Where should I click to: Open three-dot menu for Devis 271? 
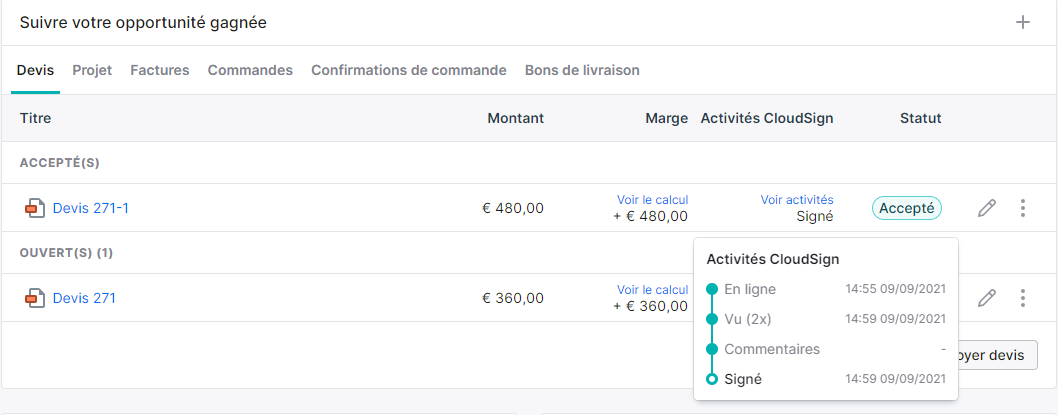click(1023, 298)
